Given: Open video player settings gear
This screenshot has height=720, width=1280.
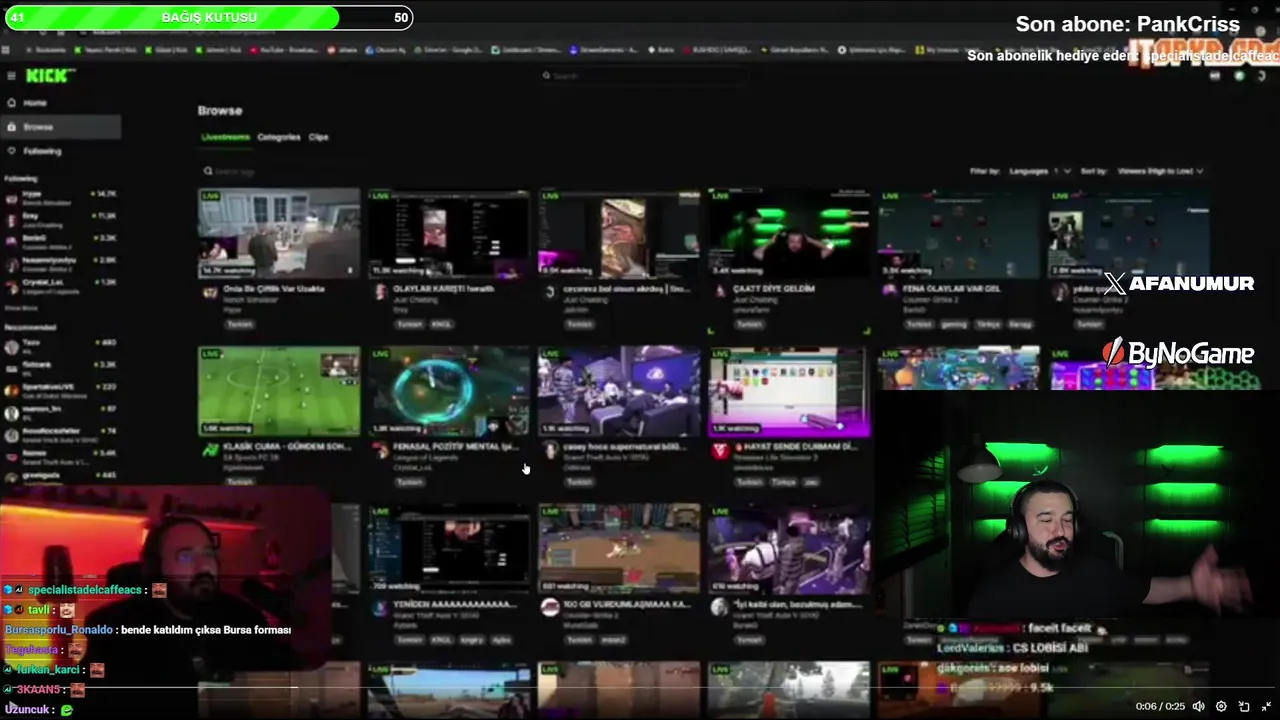Looking at the screenshot, I should tap(1221, 706).
